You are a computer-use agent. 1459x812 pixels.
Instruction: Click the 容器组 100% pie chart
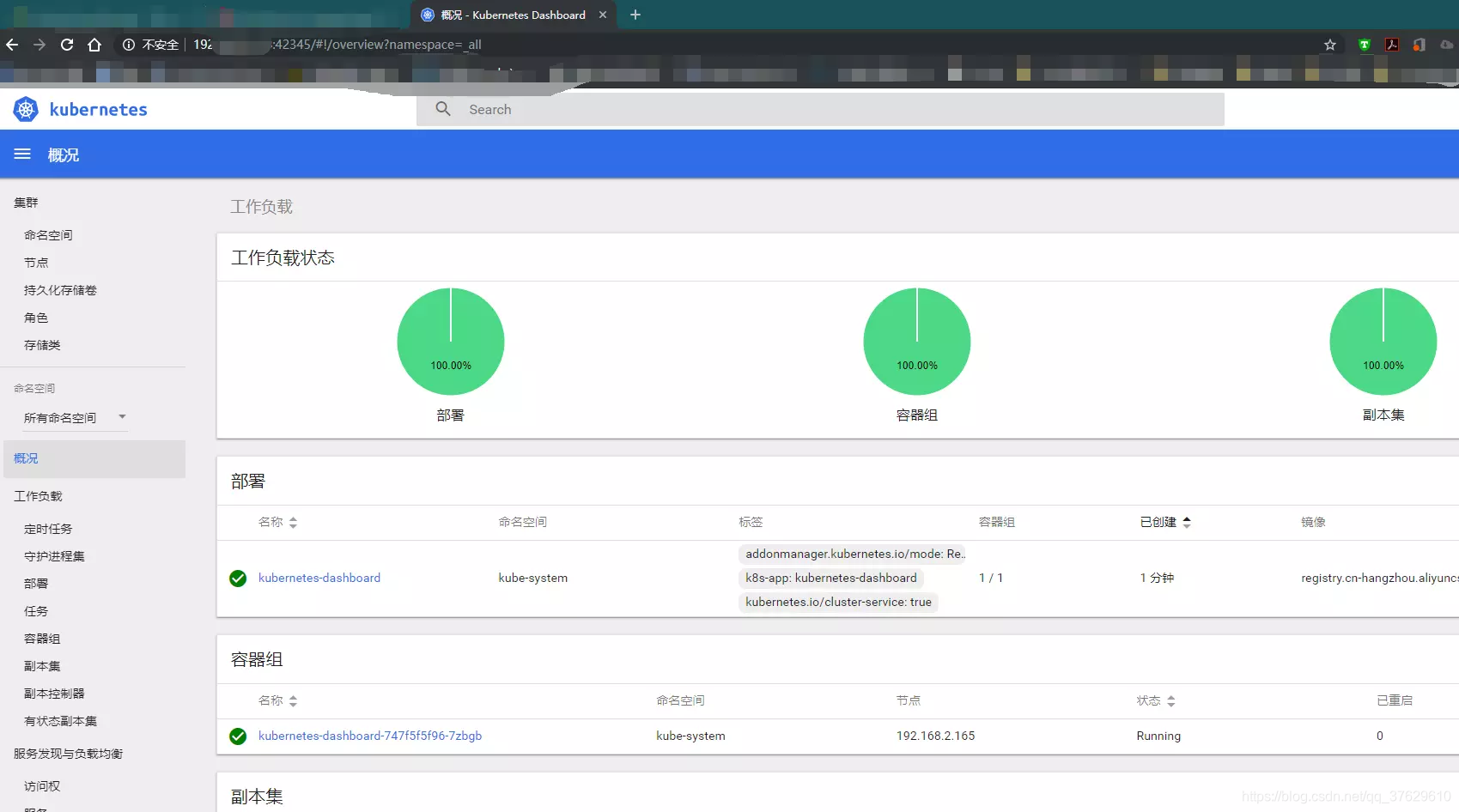[917, 342]
